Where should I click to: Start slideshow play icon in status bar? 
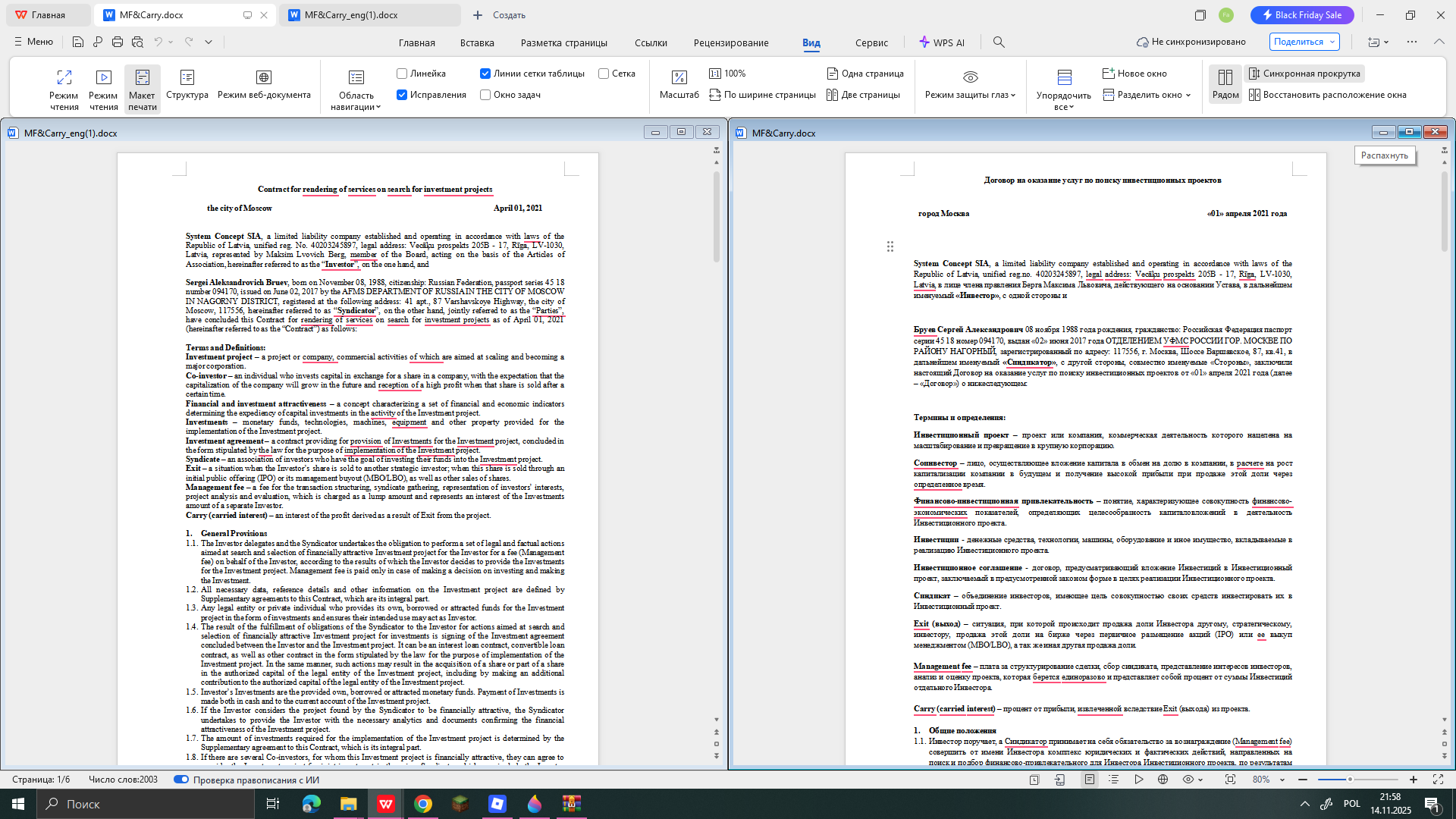click(1139, 780)
